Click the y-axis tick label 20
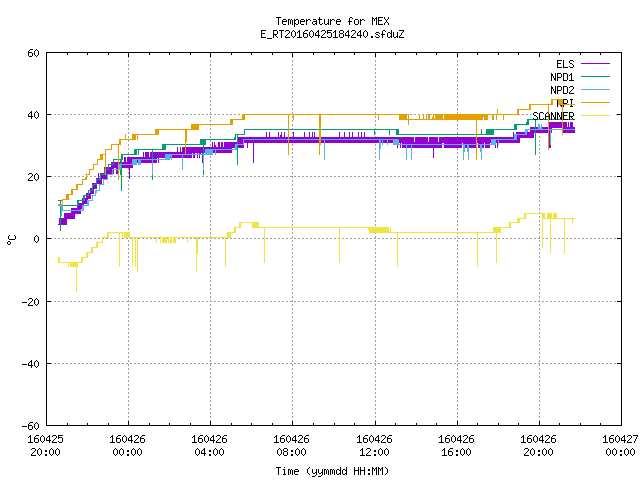The height and width of the screenshot is (480, 640). (33, 177)
